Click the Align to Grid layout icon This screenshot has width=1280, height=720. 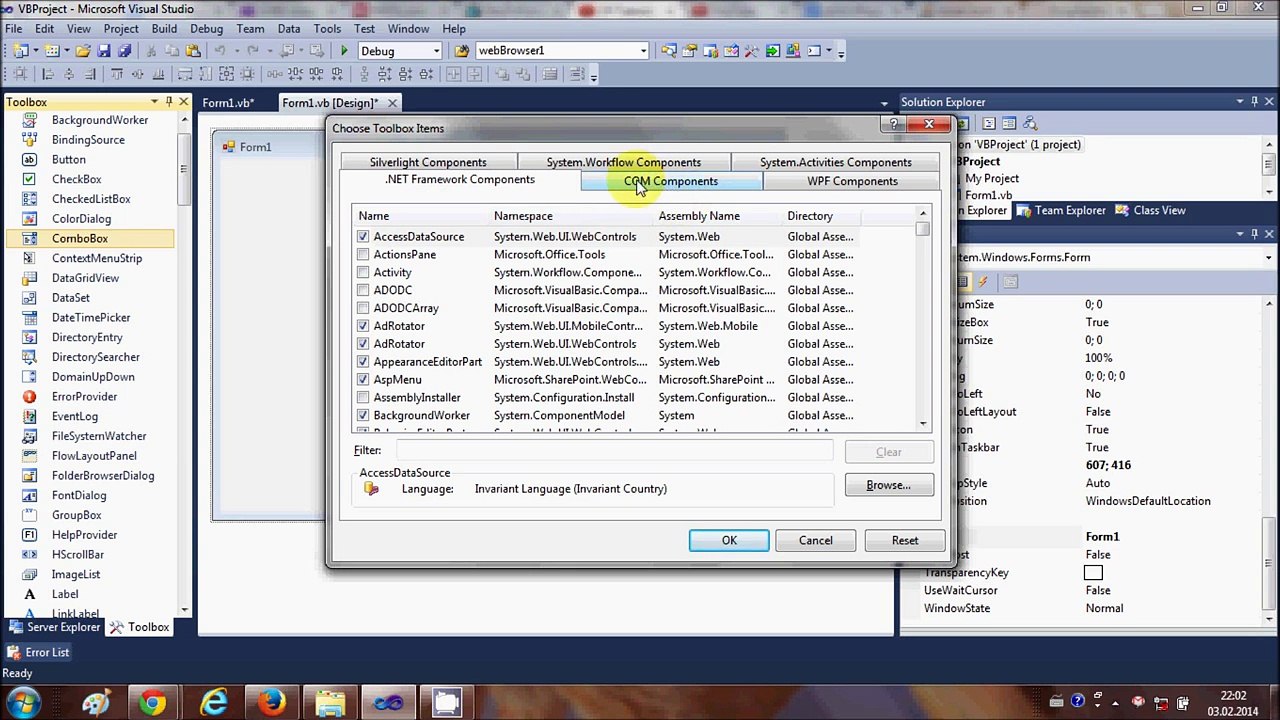click(20, 74)
